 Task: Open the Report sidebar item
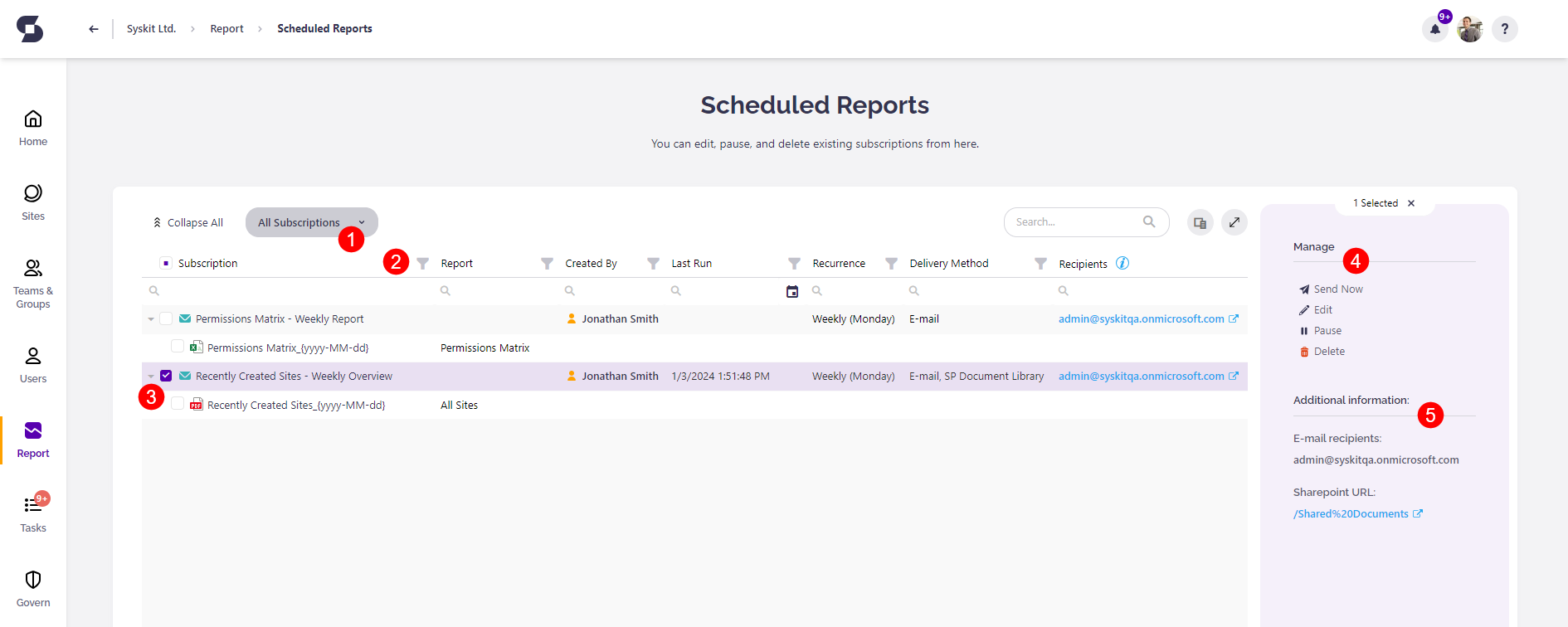coord(33,440)
